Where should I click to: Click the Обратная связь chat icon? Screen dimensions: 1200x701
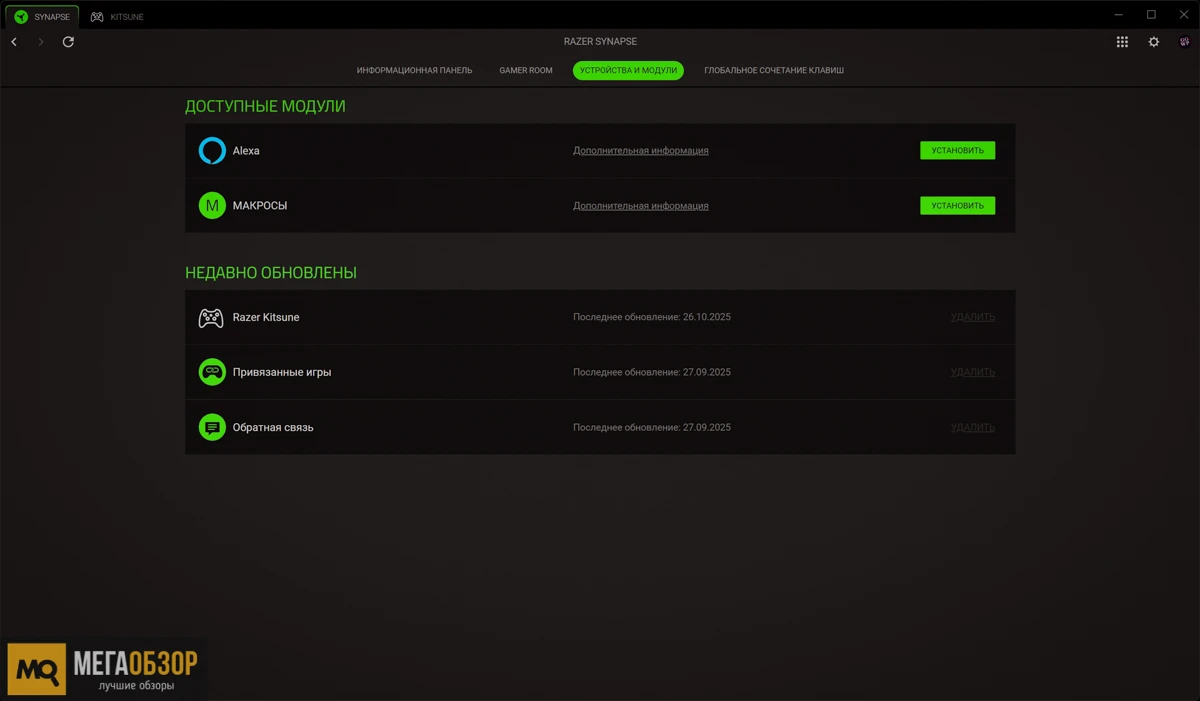[212, 427]
